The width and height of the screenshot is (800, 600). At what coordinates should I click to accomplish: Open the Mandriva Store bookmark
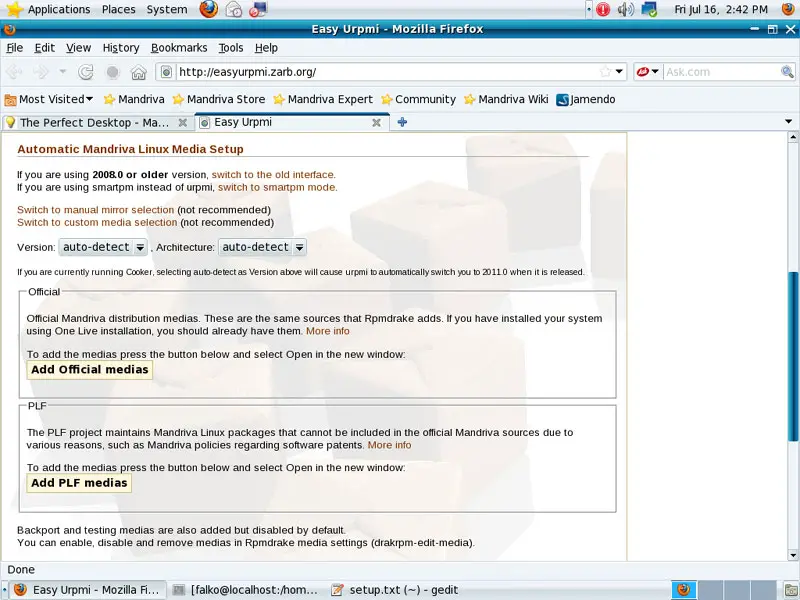click(219, 99)
